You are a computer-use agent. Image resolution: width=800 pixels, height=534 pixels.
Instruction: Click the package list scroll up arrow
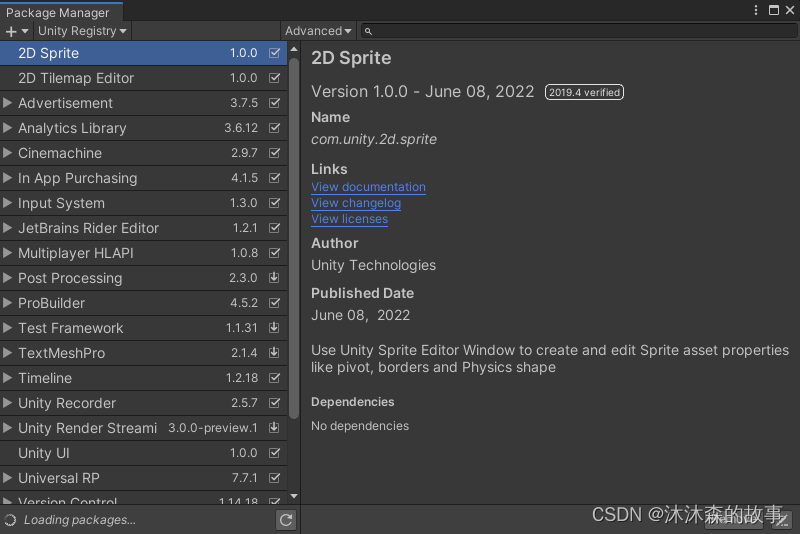[x=294, y=49]
